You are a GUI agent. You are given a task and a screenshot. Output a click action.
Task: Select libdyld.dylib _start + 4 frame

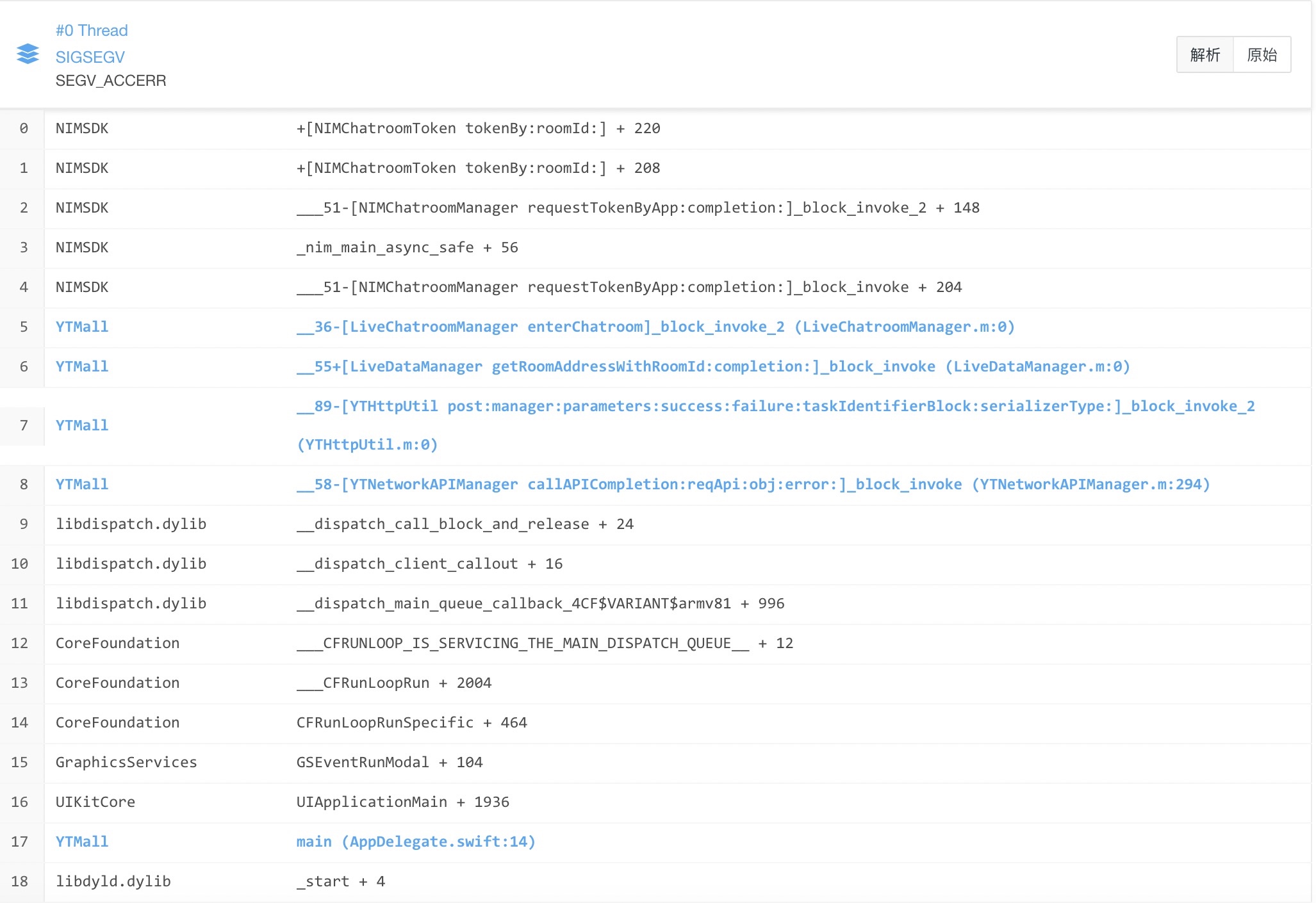point(340,882)
